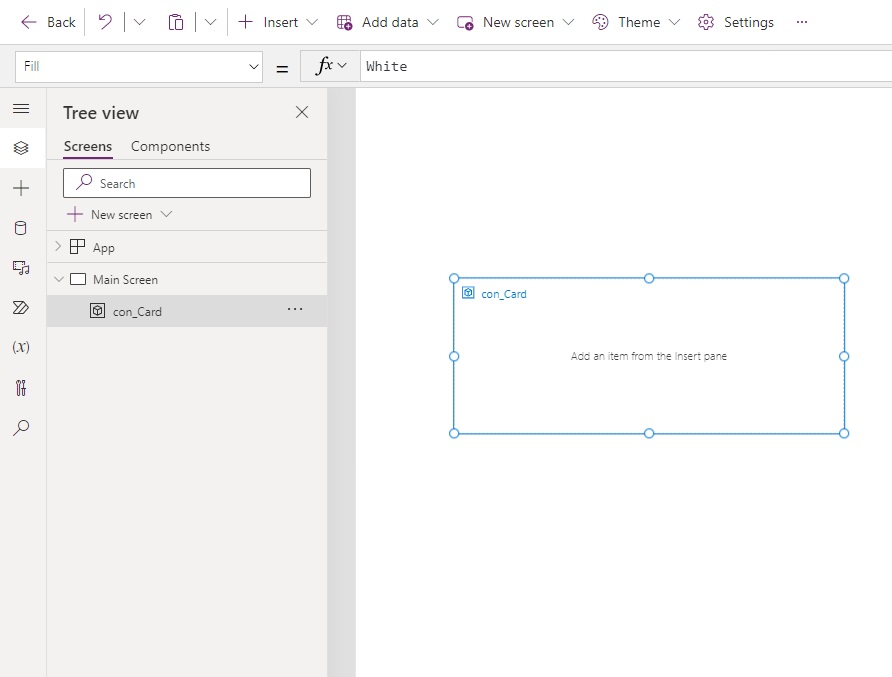Open Settings from the toolbar
Screen dimensions: 892x677
click(736, 22)
